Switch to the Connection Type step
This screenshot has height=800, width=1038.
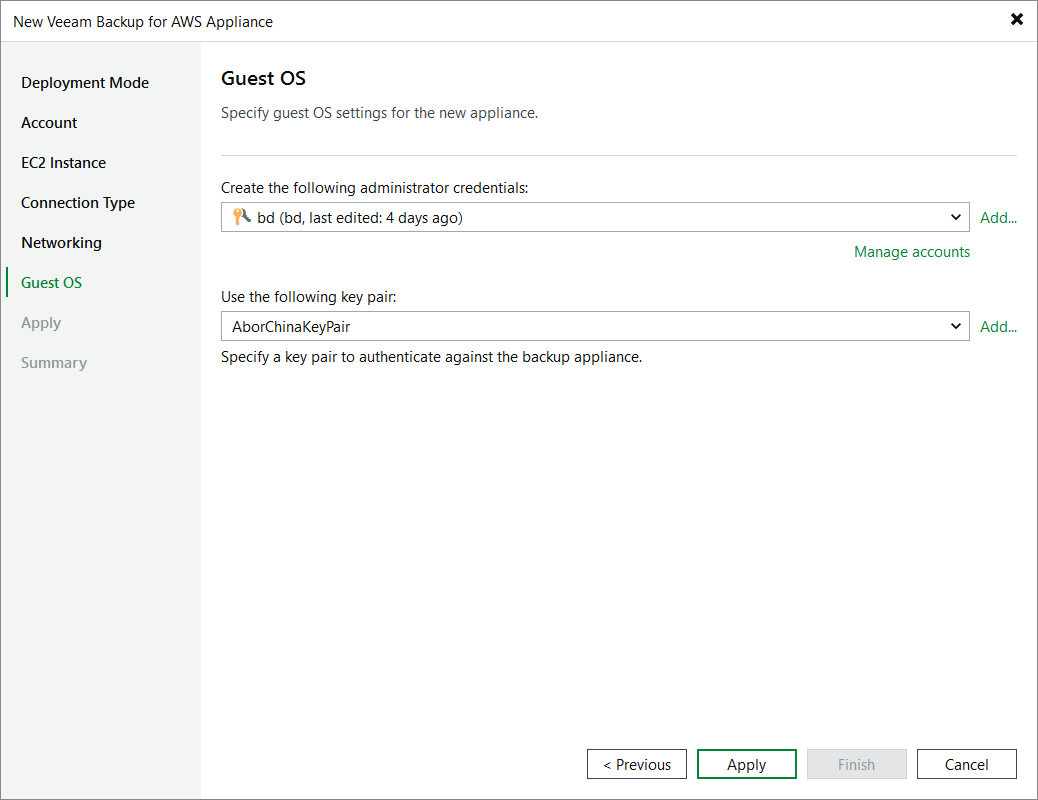pos(78,203)
